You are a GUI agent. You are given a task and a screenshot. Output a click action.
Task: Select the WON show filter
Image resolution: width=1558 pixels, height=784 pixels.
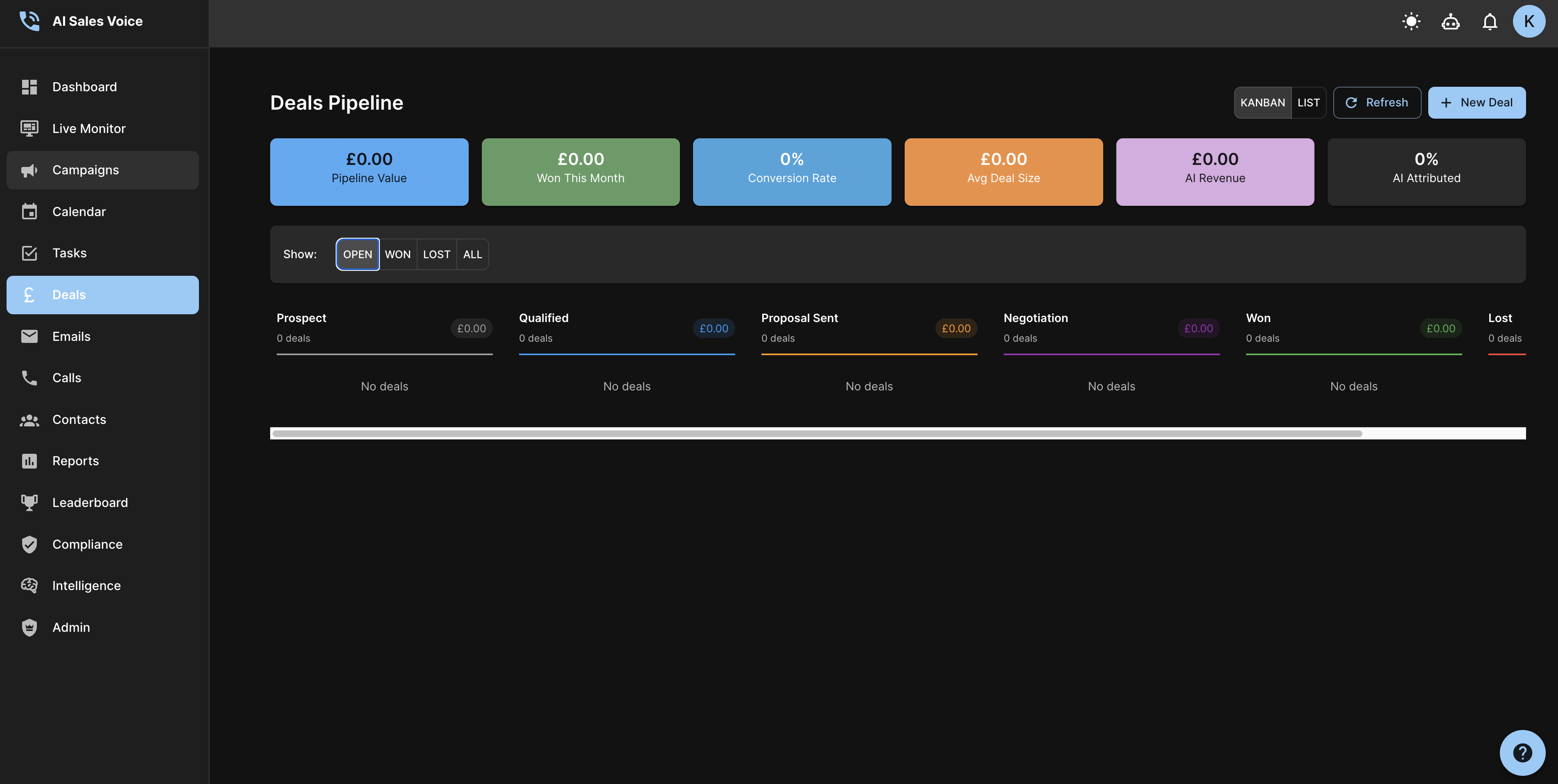coord(397,254)
